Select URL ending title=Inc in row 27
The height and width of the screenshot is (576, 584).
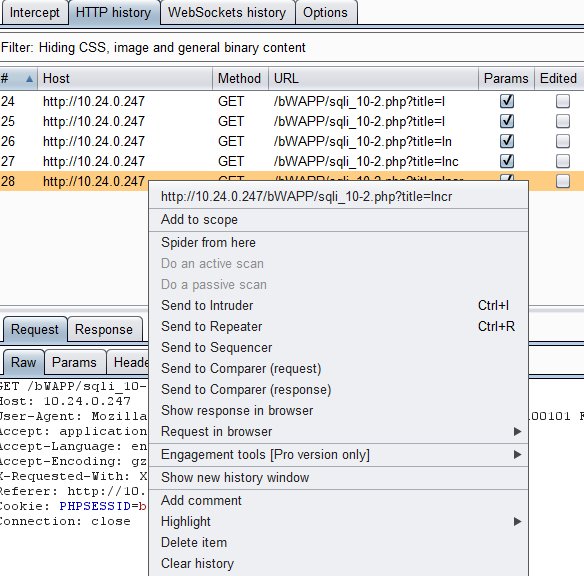(366, 162)
